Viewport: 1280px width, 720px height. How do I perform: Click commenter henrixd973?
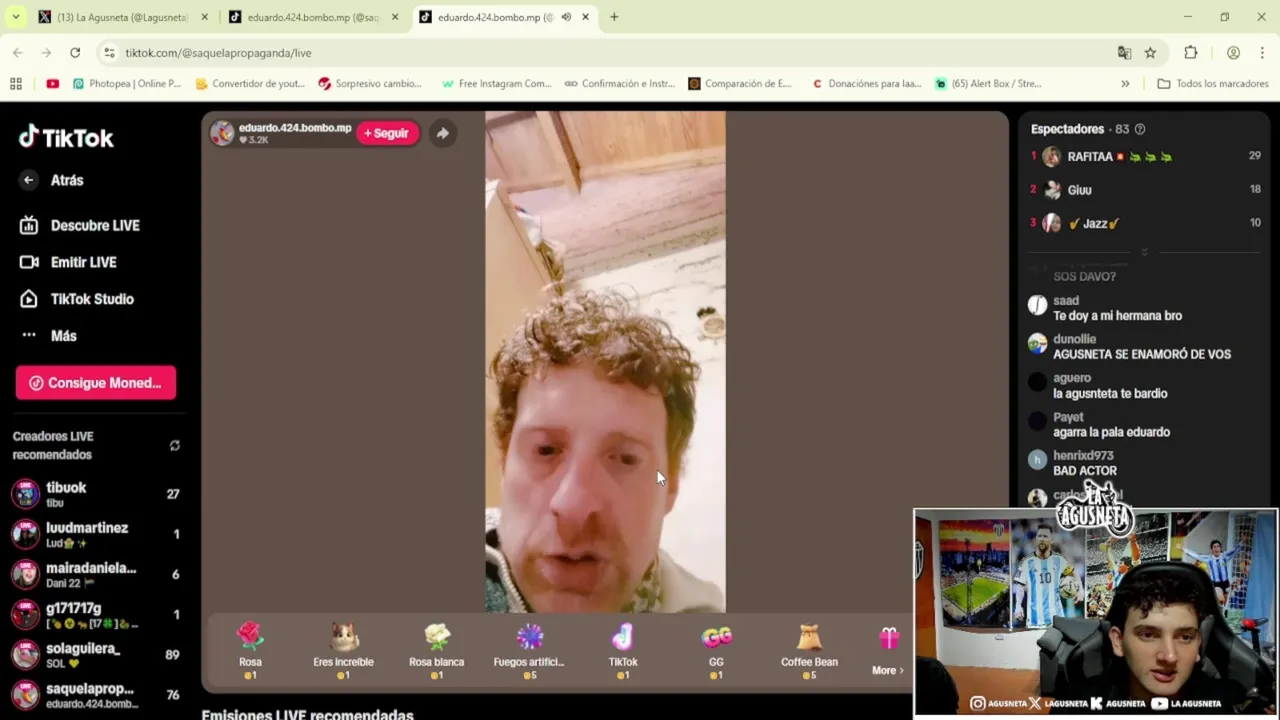pos(1083,456)
